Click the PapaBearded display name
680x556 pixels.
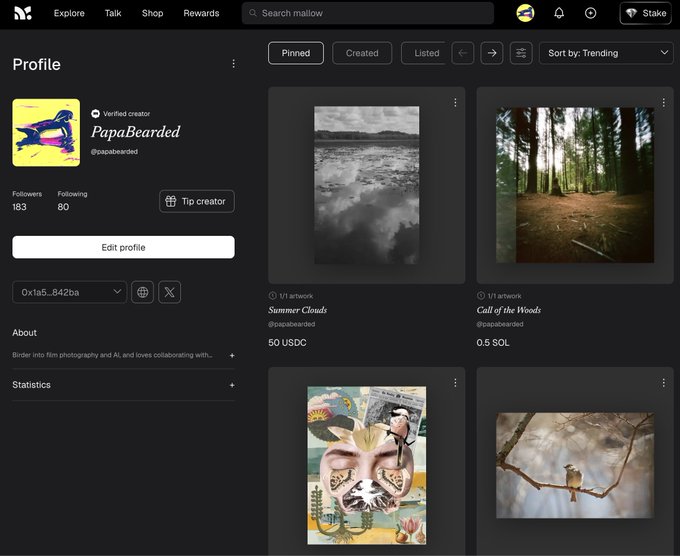[x=135, y=132]
